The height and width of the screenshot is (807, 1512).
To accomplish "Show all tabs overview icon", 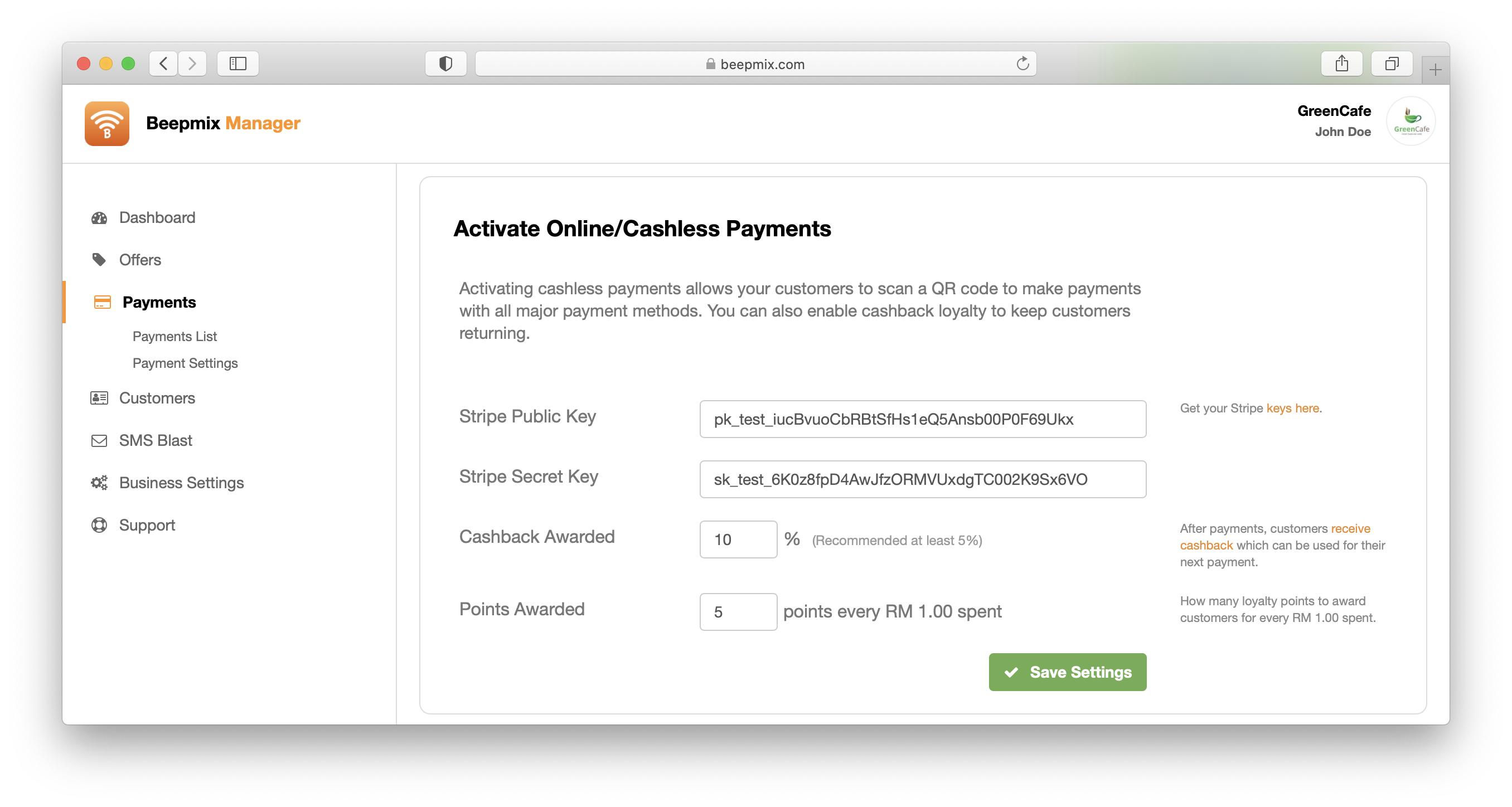I will coord(1392,64).
